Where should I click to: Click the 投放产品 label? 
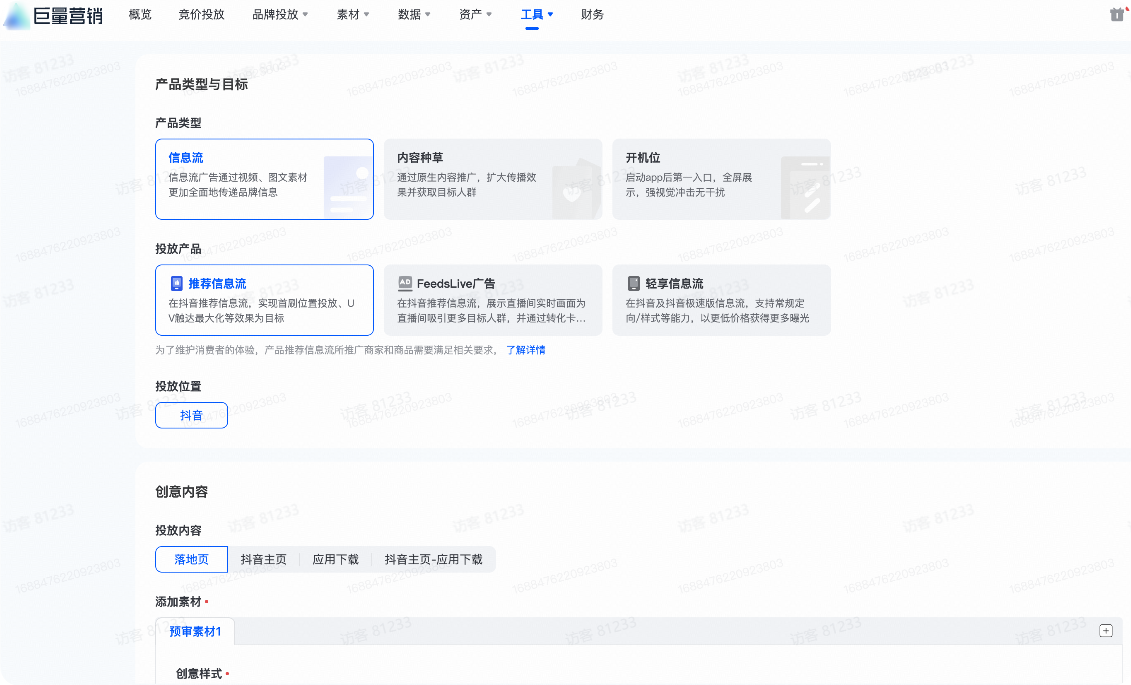click(x=178, y=249)
